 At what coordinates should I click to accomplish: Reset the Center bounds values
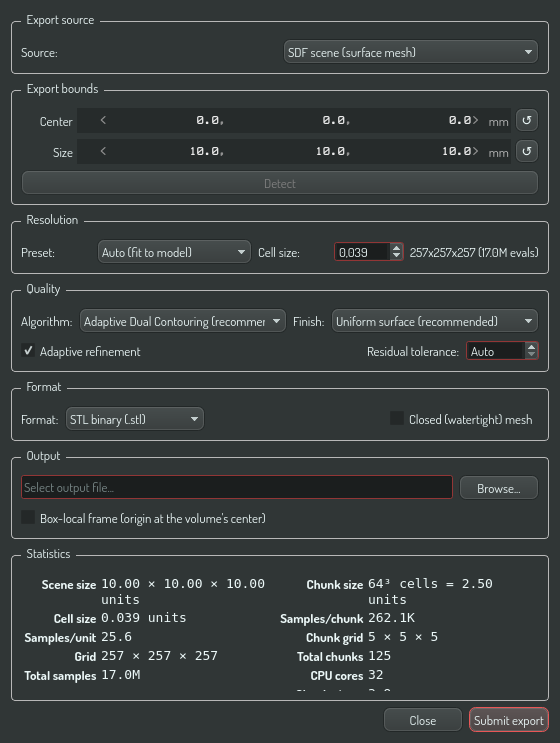pyautogui.click(x=526, y=120)
